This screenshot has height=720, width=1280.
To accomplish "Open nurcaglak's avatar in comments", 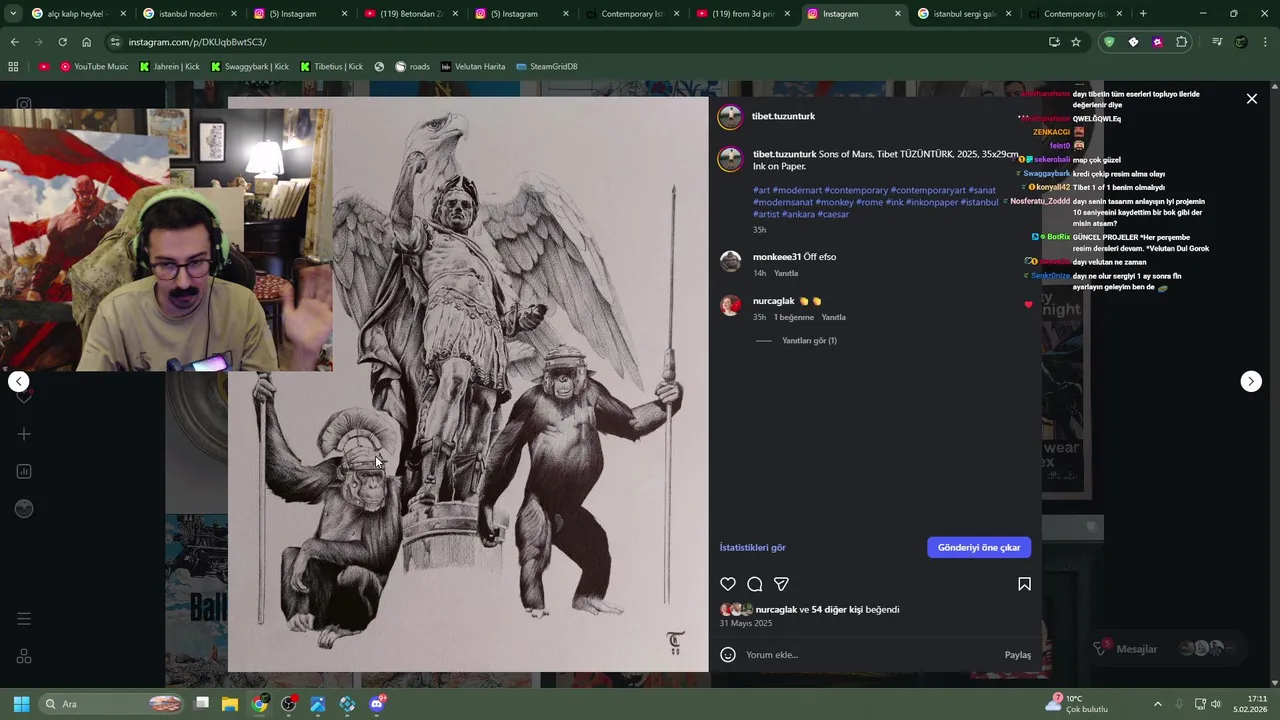I will point(731,305).
